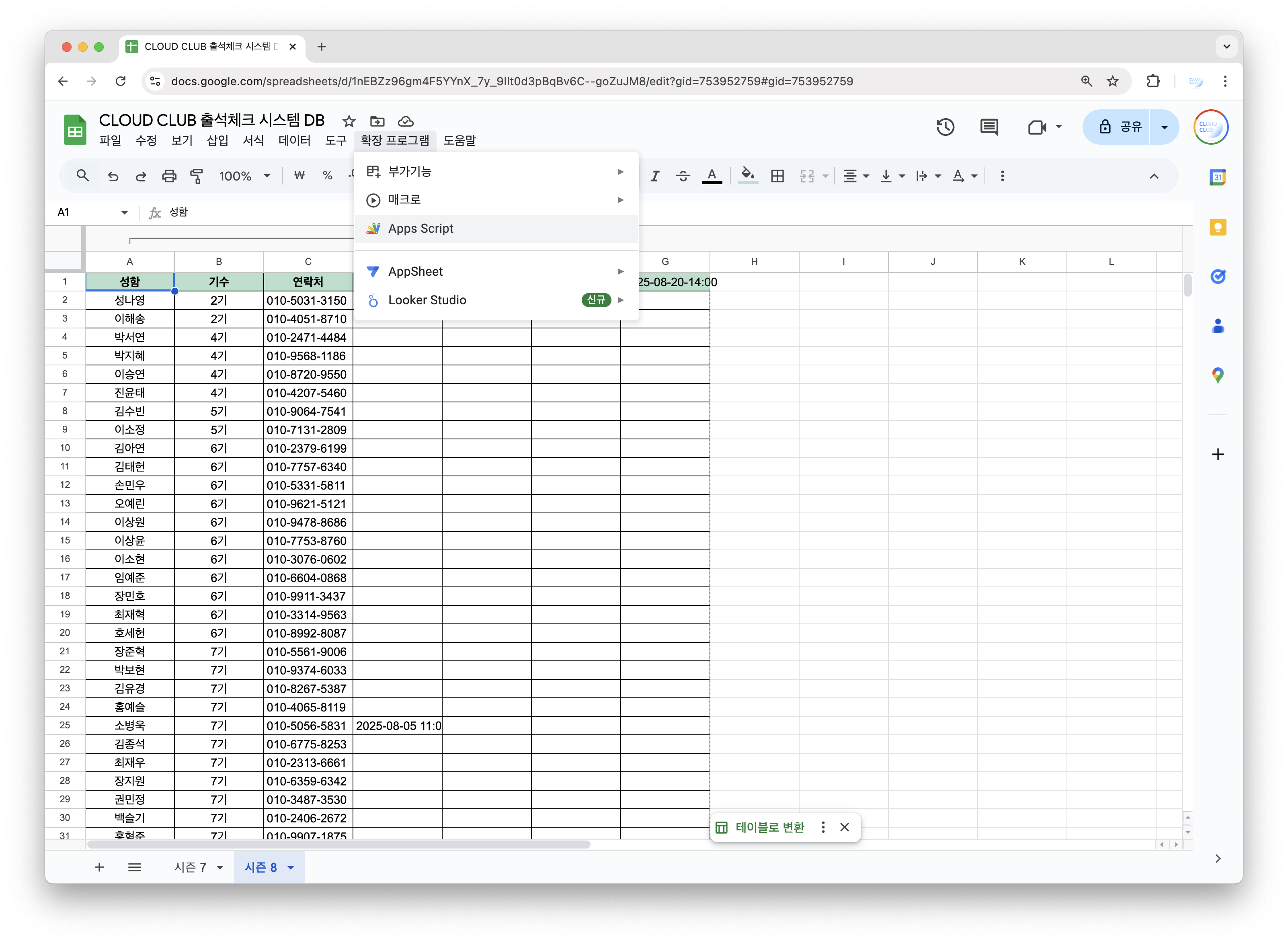Toggle strikethrough formatting
The image size is (1288, 943).
683,176
